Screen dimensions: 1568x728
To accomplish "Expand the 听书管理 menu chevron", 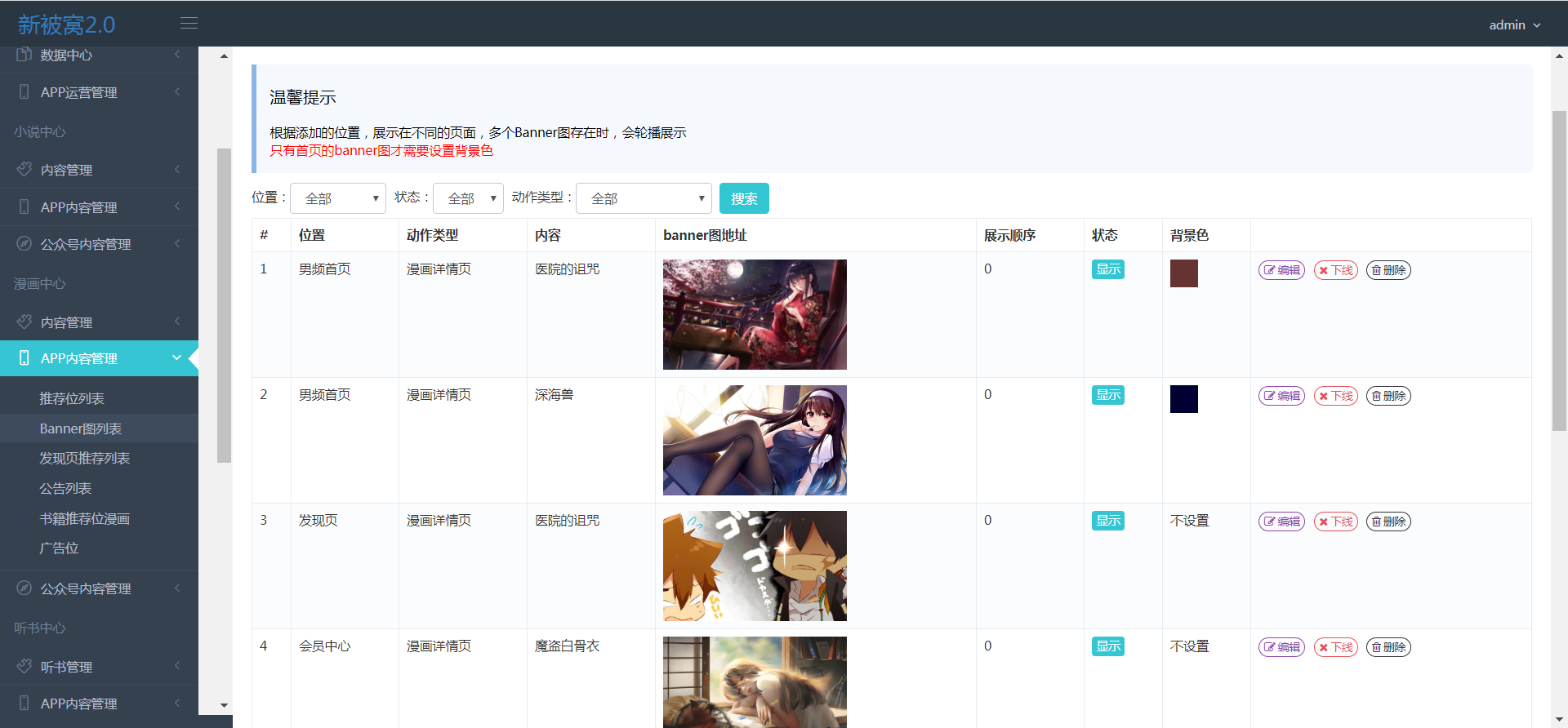I will [x=177, y=666].
